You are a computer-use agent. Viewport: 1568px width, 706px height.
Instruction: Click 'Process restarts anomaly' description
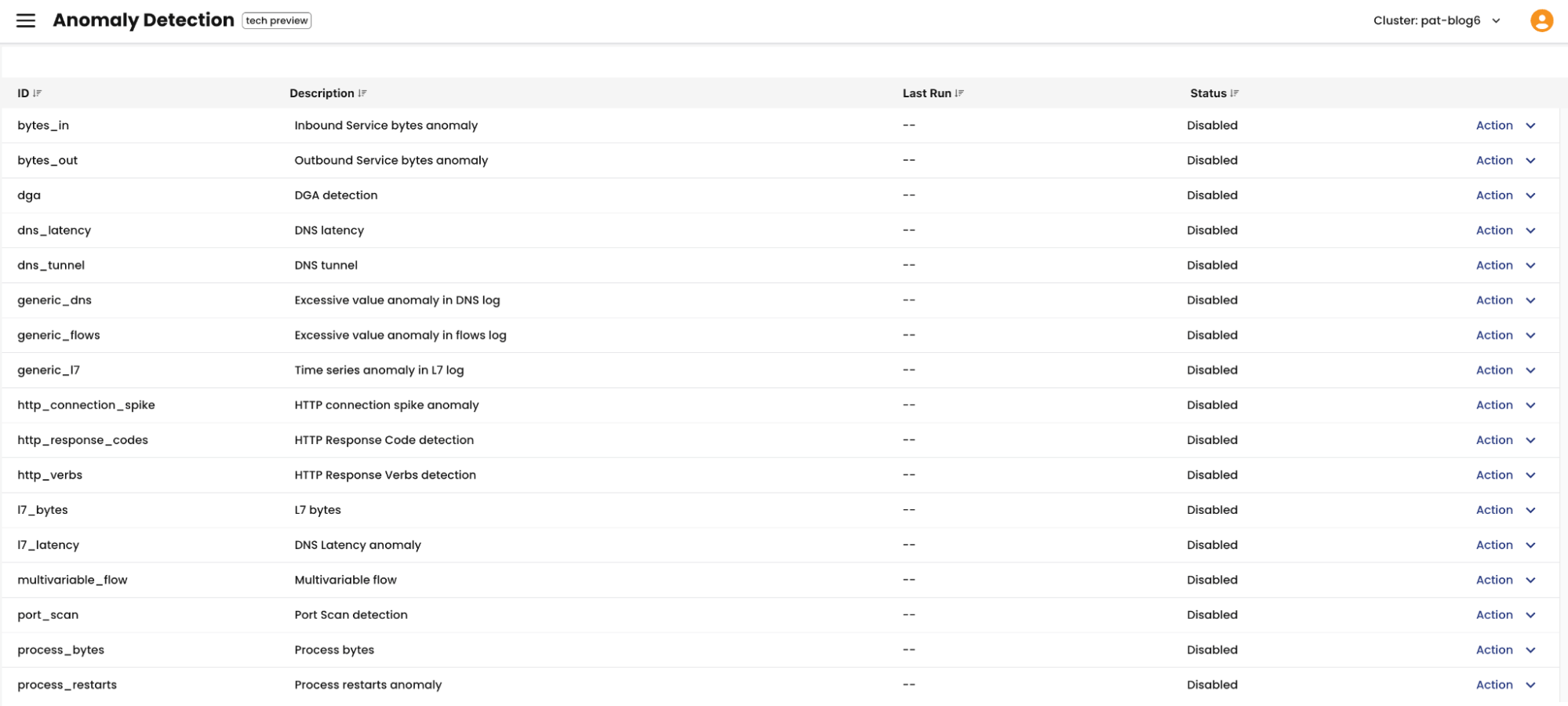[x=368, y=685]
